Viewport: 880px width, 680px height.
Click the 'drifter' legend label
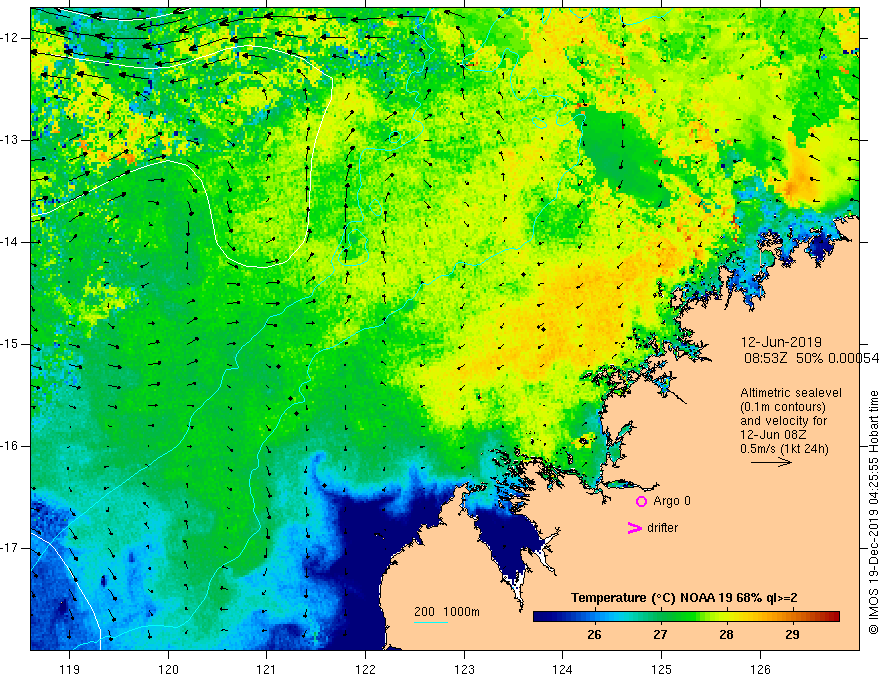(662, 528)
